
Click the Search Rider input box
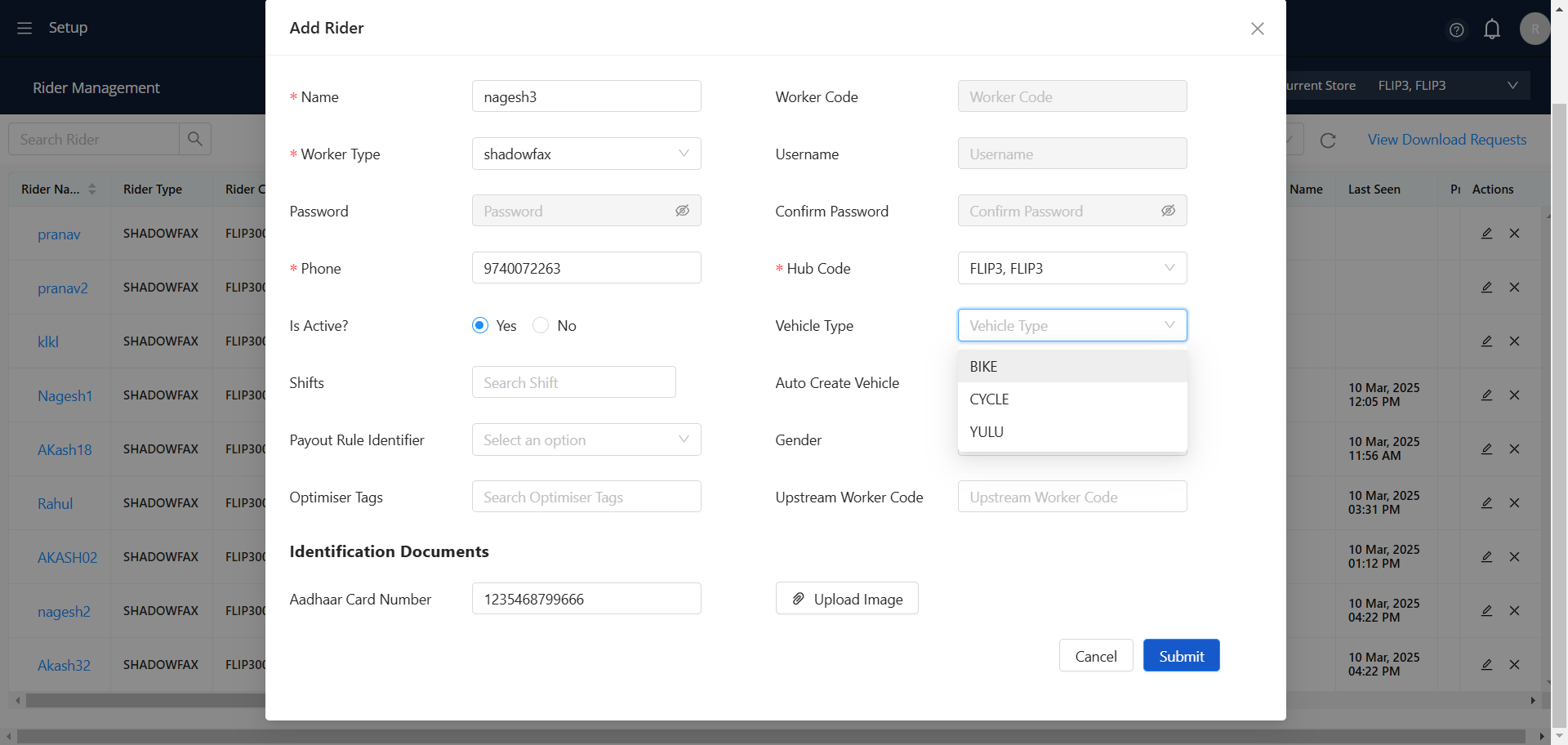(x=94, y=139)
